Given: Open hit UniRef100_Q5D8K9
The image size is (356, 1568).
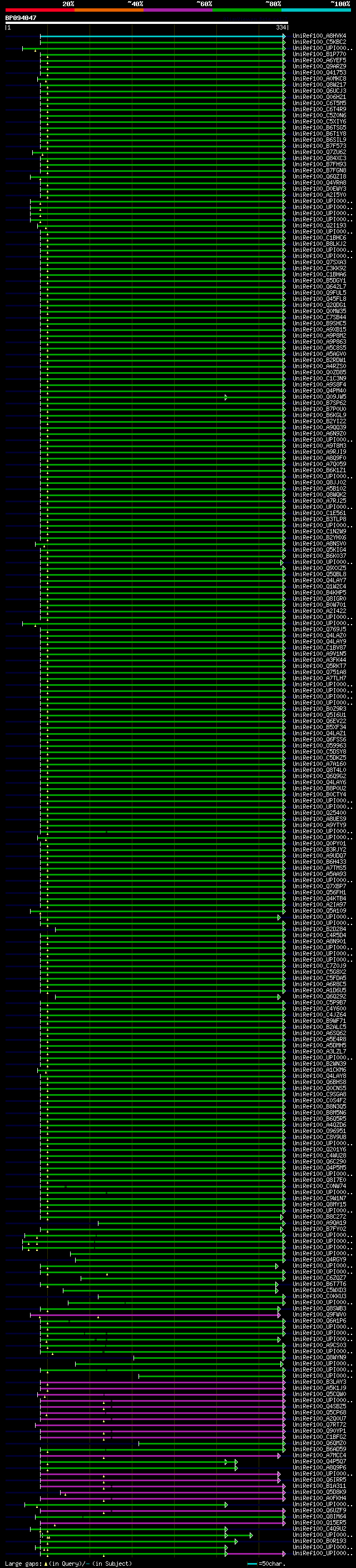Looking at the screenshot, I should point(319,1492).
